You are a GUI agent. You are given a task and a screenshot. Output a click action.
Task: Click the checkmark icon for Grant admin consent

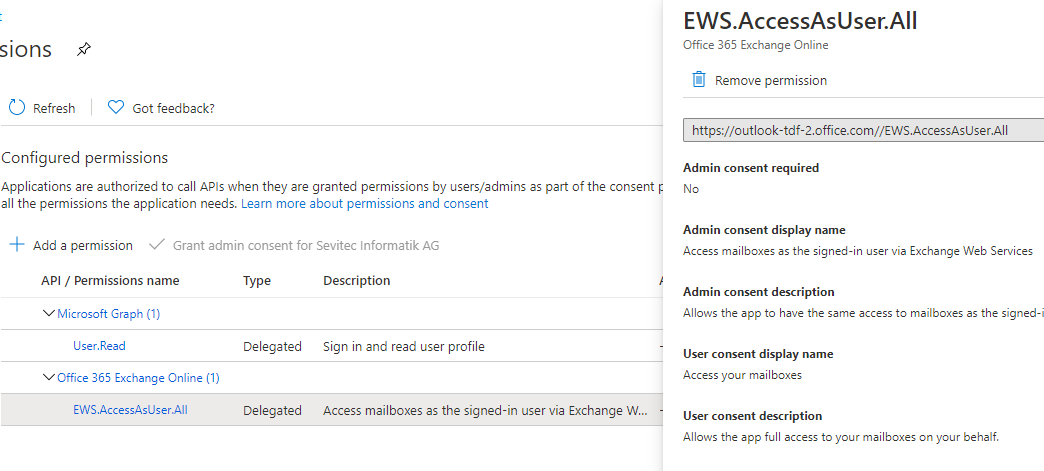click(x=156, y=245)
